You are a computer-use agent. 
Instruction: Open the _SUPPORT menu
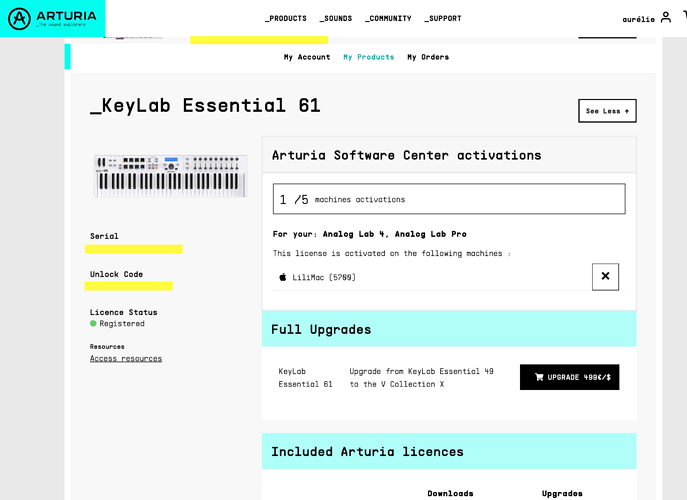point(443,18)
